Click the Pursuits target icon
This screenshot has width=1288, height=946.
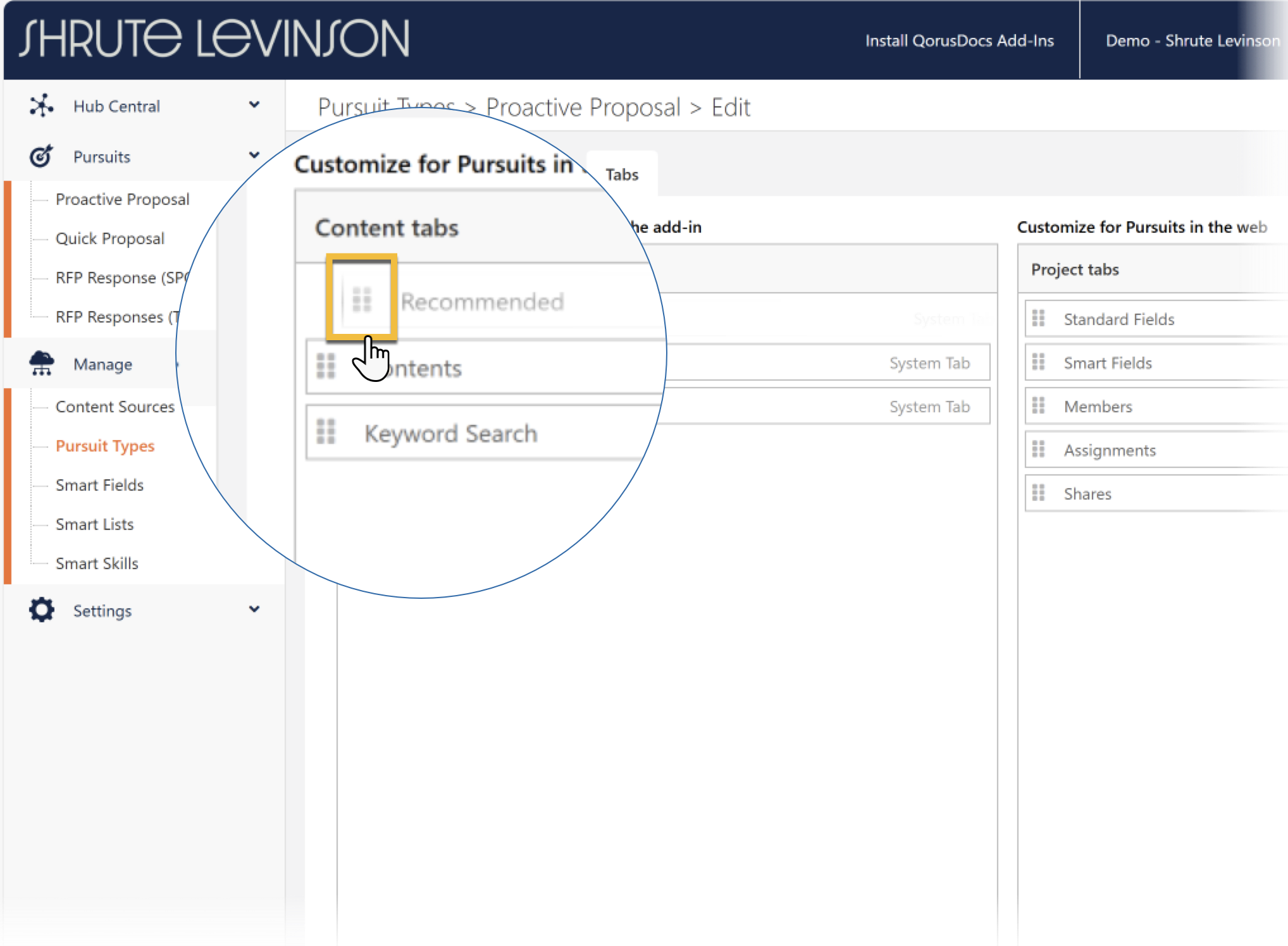click(42, 156)
